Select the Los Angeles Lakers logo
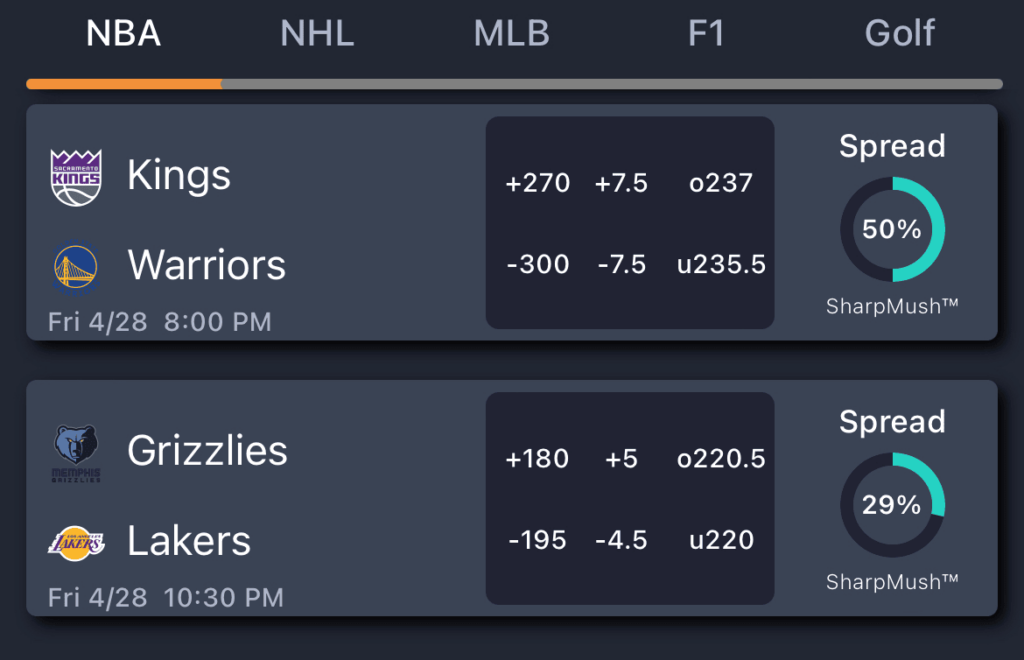 coord(77,541)
